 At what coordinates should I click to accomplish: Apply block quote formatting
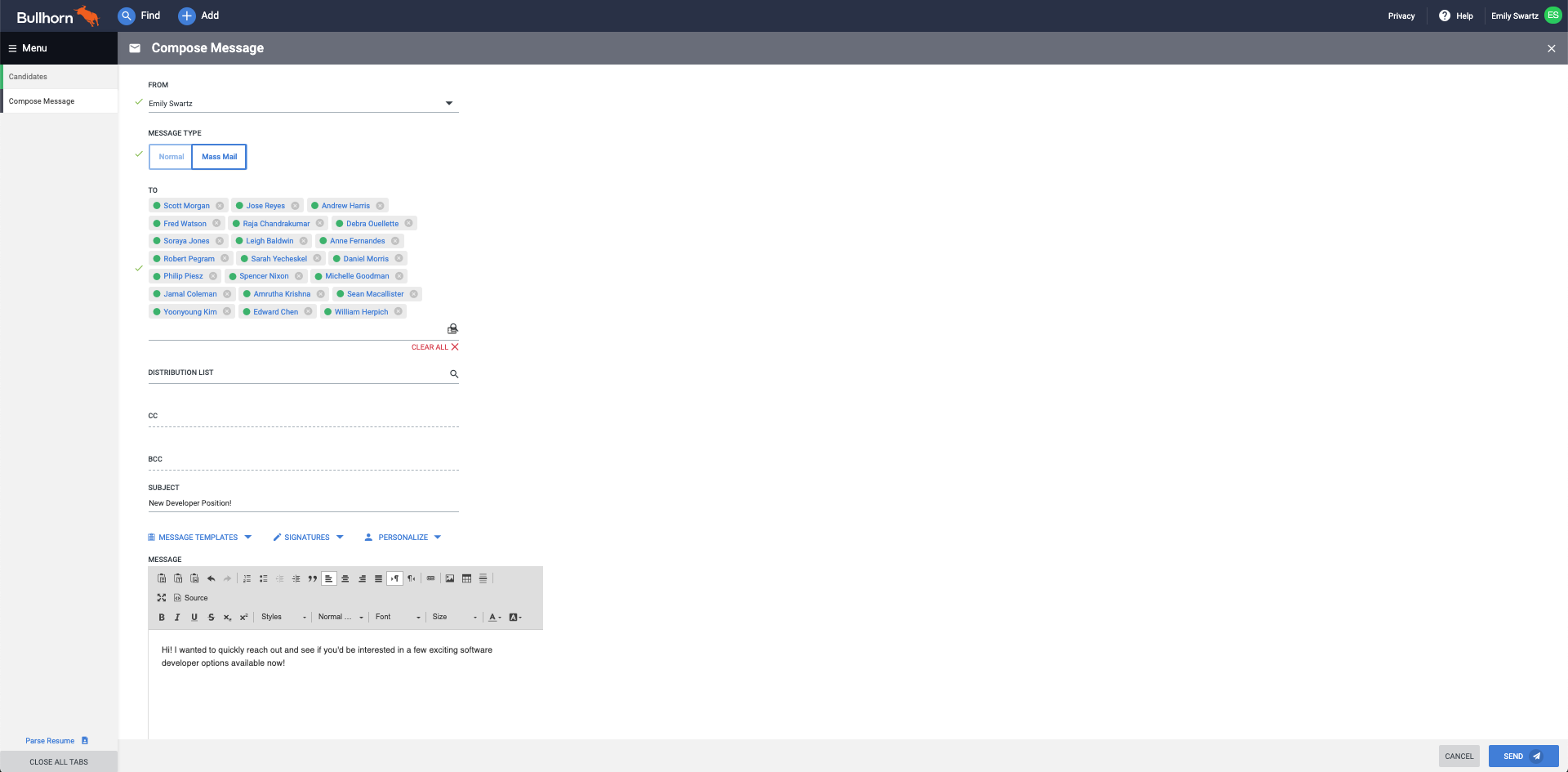312,578
